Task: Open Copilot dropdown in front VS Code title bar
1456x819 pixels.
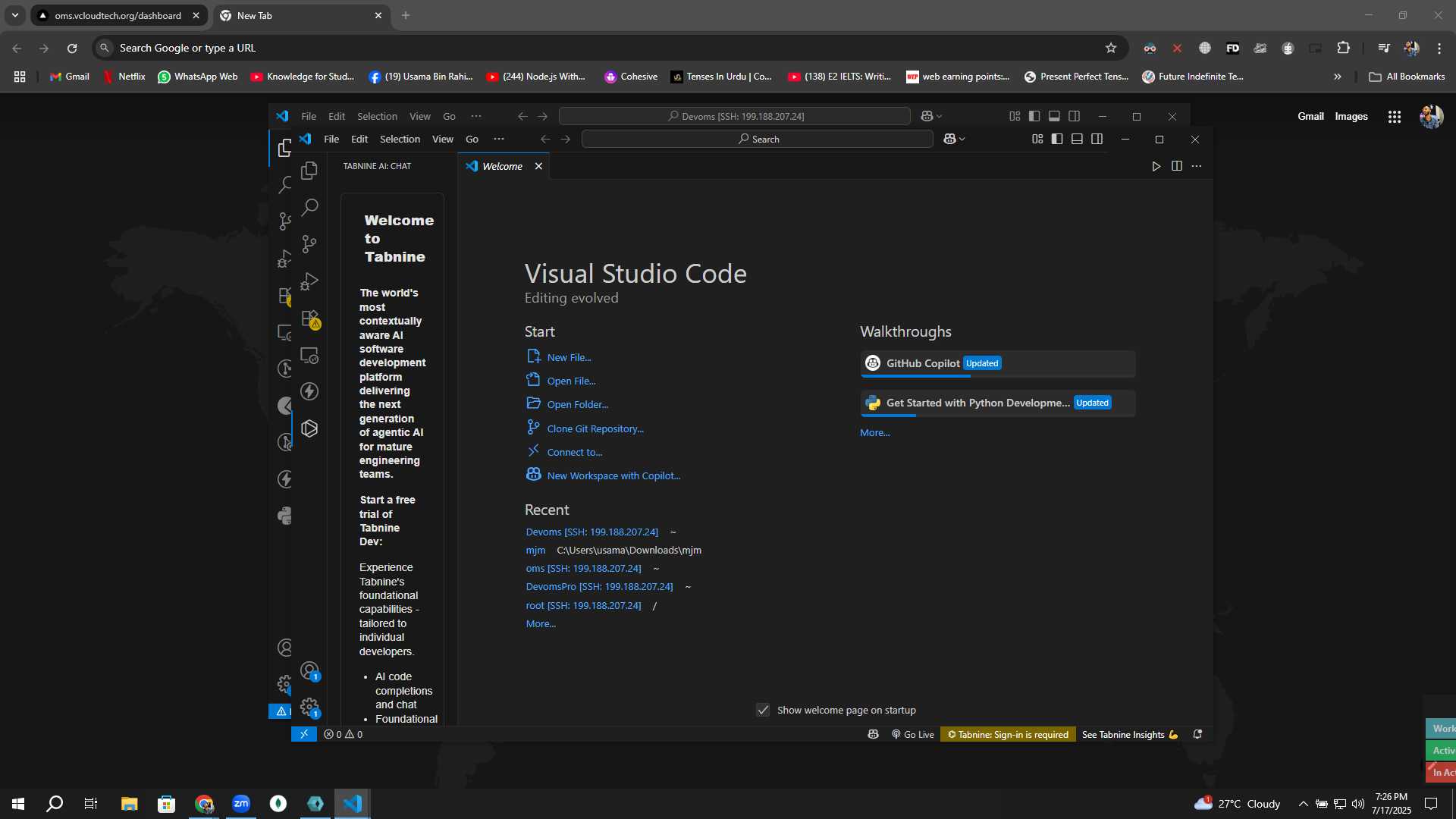Action: coord(954,139)
